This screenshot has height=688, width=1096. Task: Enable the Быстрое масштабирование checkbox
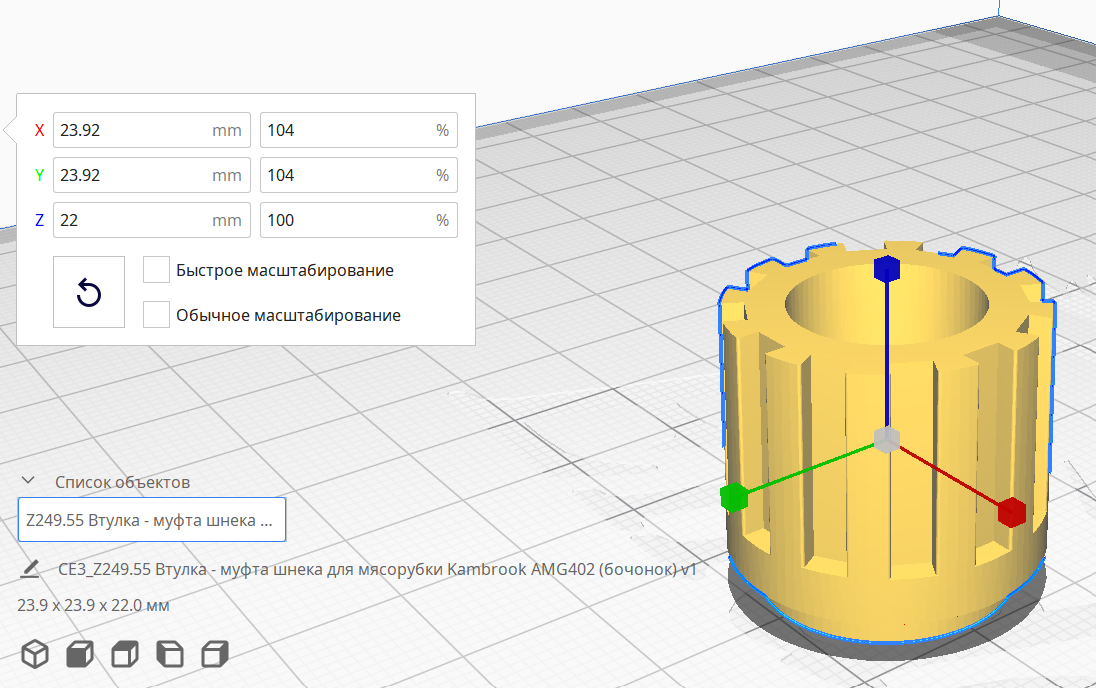tap(156, 270)
